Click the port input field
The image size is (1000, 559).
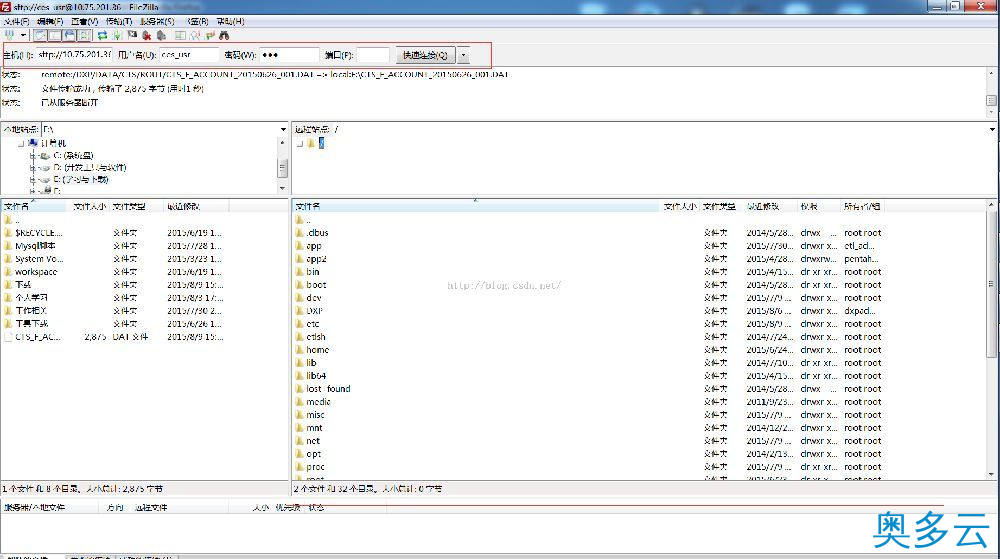(x=373, y=55)
